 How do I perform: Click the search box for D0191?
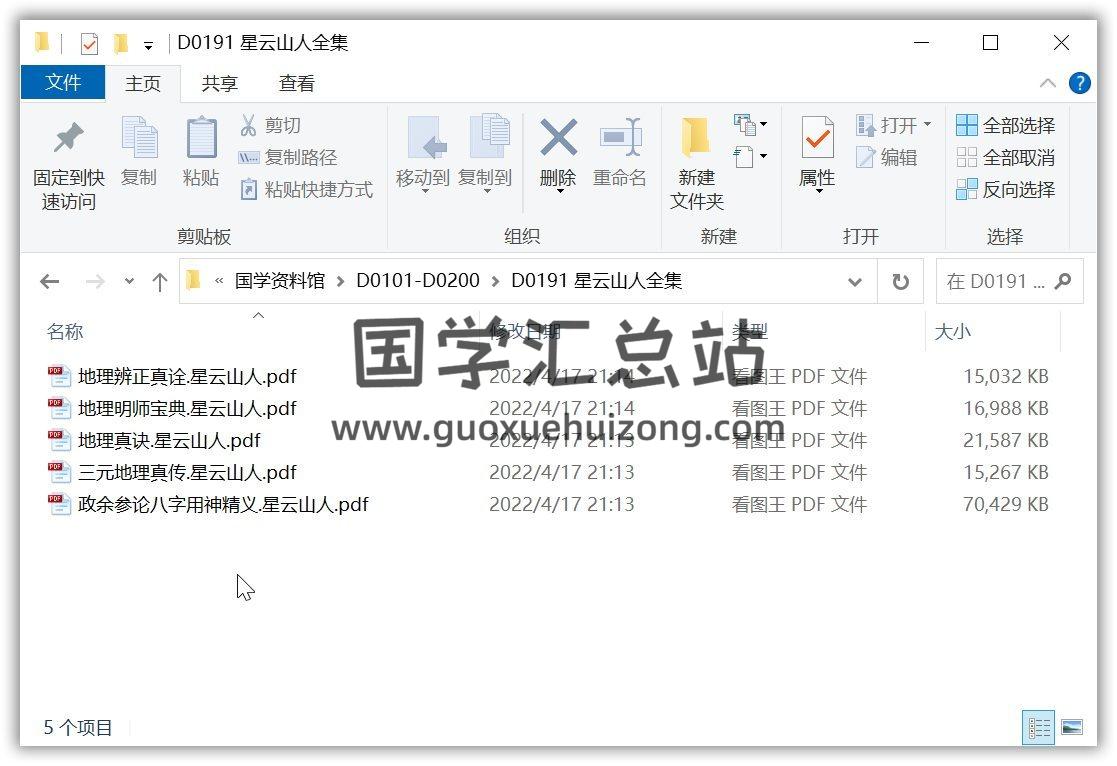tap(1010, 282)
